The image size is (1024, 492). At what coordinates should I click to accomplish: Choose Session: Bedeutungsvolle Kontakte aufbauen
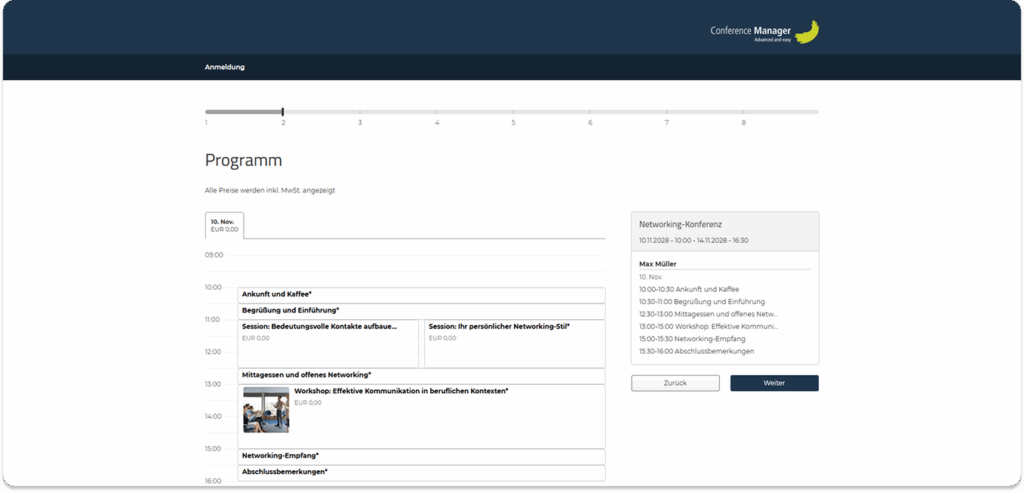pyautogui.click(x=328, y=343)
